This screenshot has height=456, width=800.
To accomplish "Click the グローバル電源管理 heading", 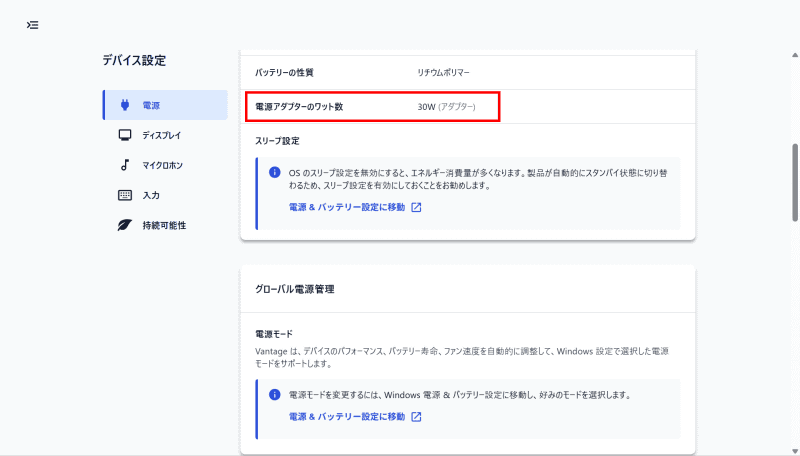I will [295, 289].
